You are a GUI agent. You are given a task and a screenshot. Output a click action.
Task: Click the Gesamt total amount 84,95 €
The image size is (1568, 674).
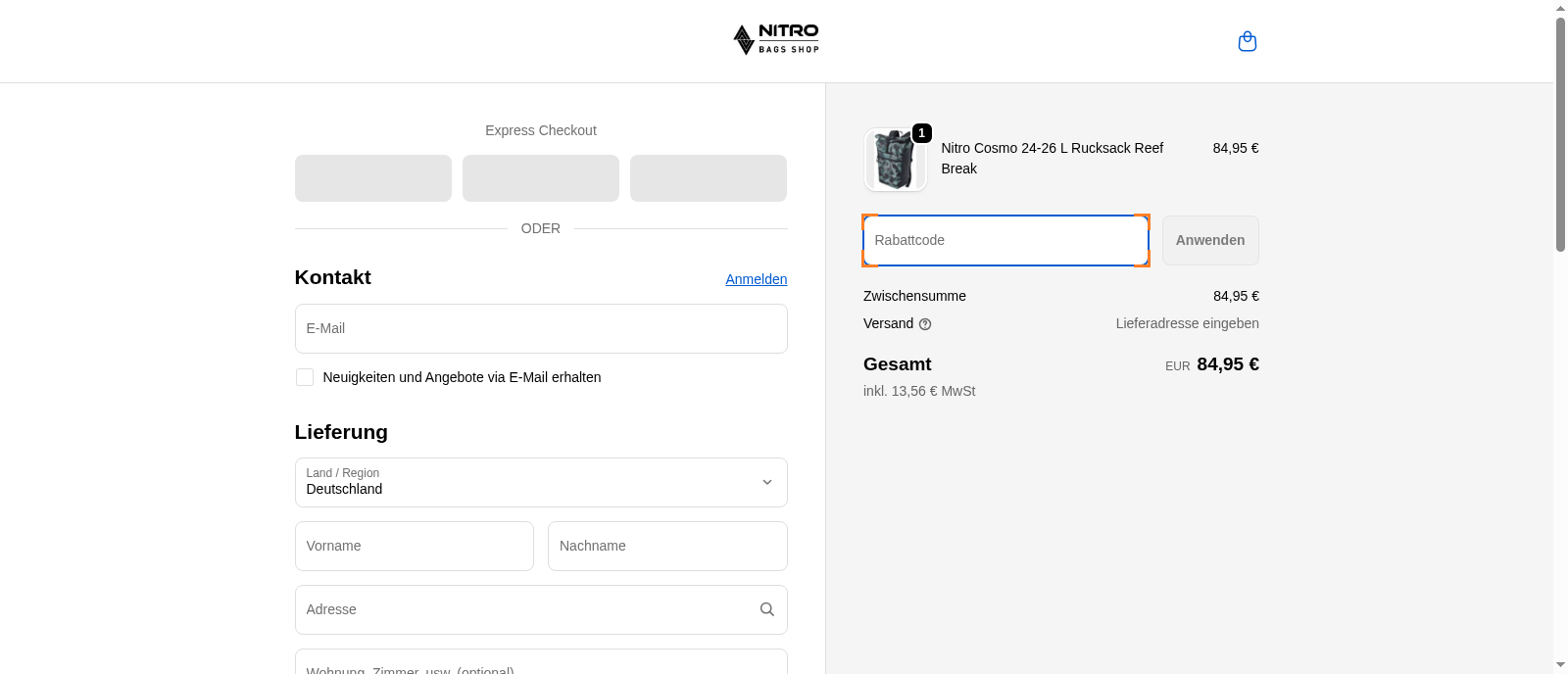click(x=1228, y=364)
